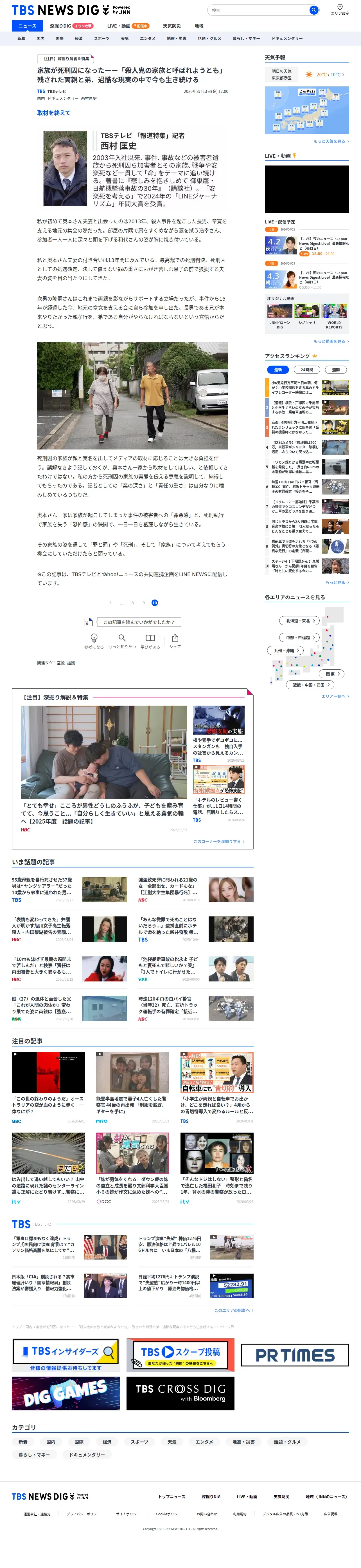This screenshot has width=361, height=1568.
Task: Click the ranking もっと見る link
Action: coord(337,583)
